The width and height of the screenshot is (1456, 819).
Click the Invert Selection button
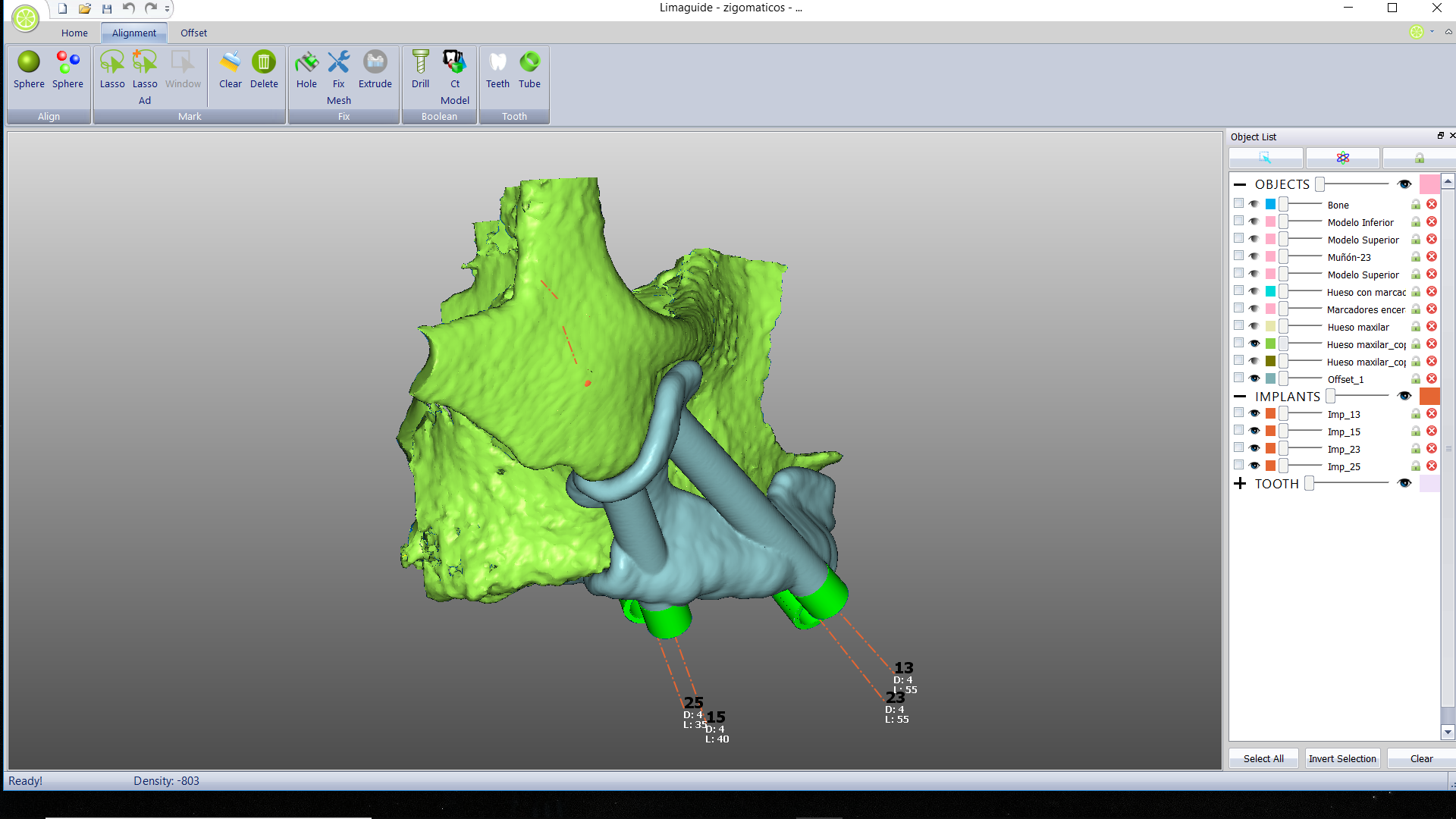[x=1341, y=758]
